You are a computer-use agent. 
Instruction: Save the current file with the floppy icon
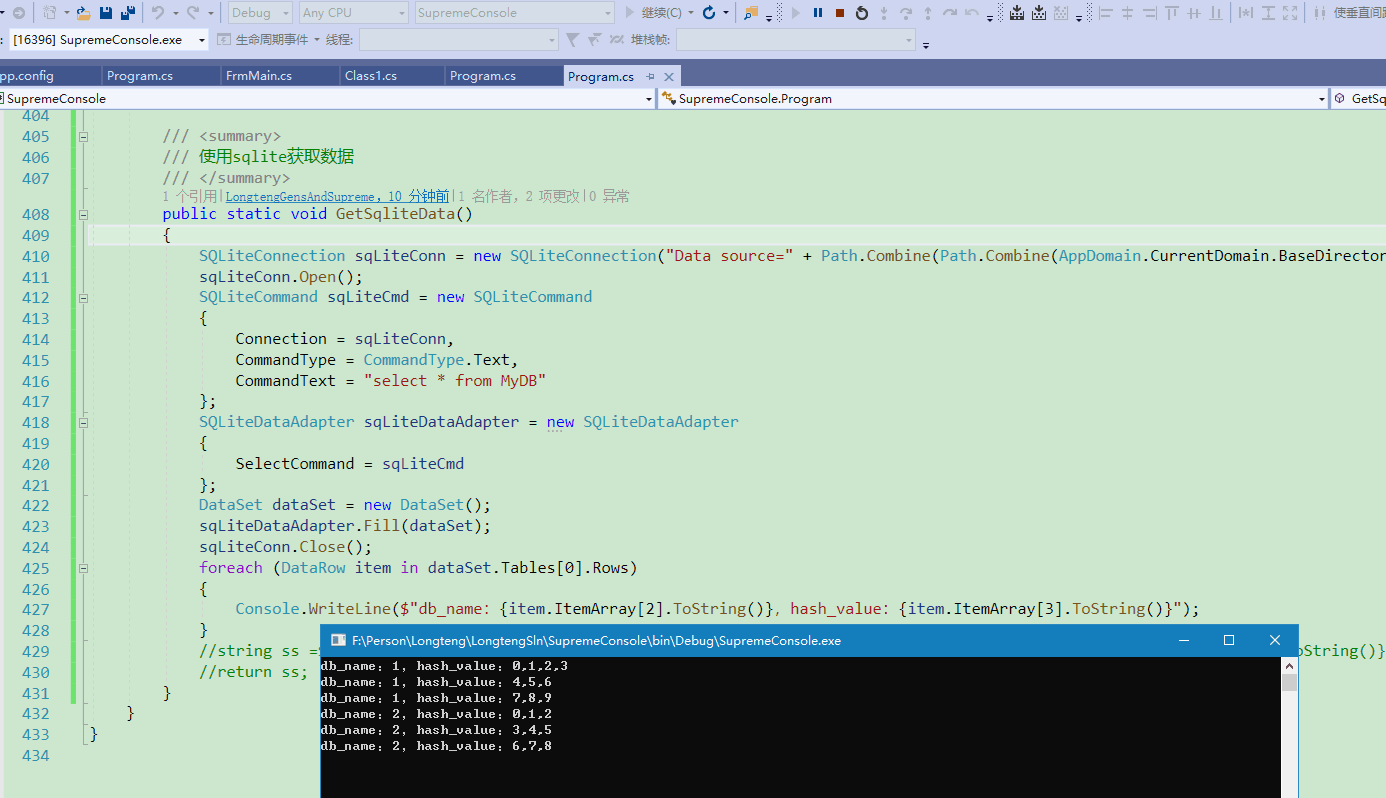105,13
